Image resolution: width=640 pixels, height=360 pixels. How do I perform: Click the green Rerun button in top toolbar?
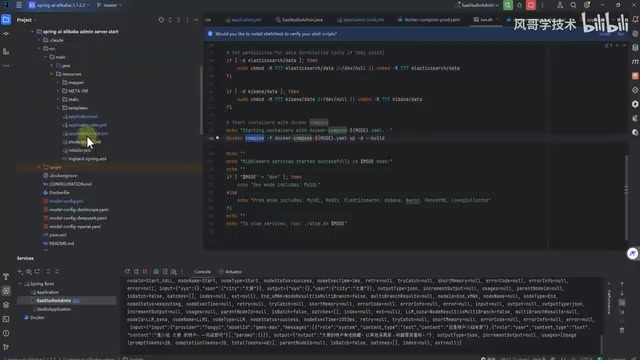[x=508, y=5]
